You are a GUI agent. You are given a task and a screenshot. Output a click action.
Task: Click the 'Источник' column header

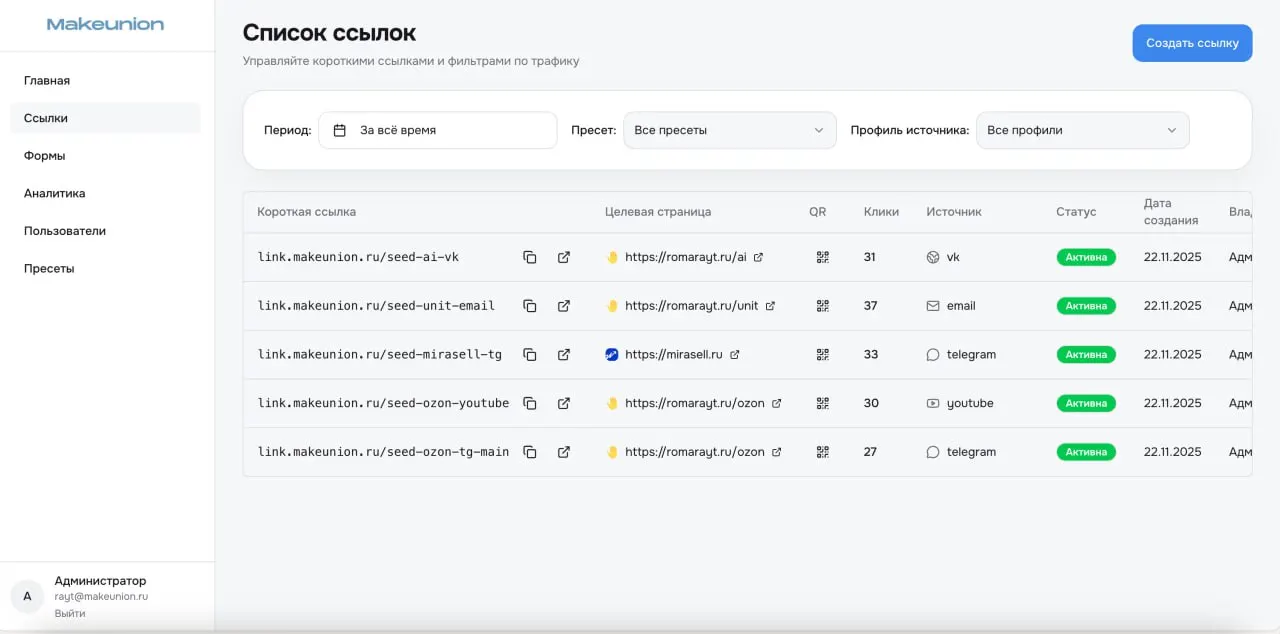pos(954,212)
